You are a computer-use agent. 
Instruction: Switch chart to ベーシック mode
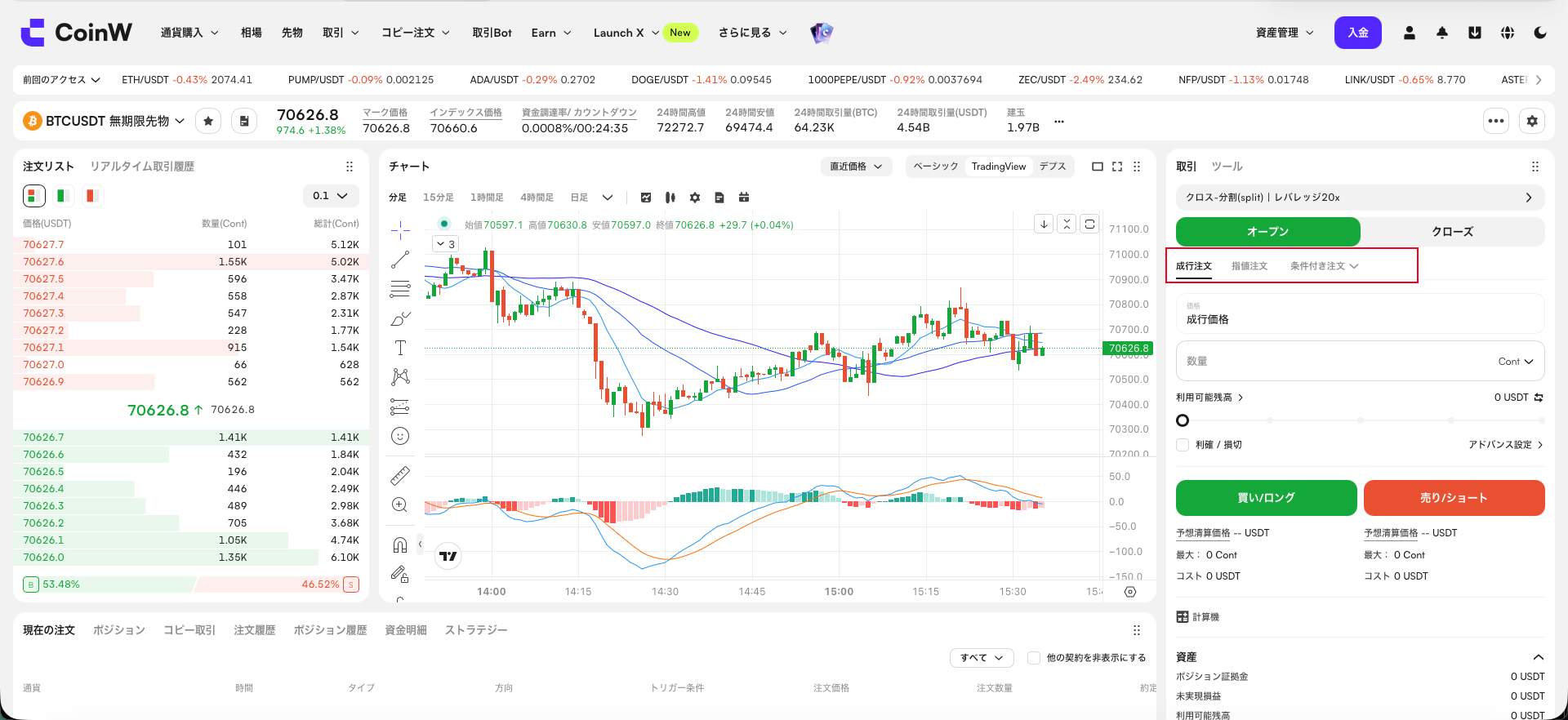tap(936, 167)
